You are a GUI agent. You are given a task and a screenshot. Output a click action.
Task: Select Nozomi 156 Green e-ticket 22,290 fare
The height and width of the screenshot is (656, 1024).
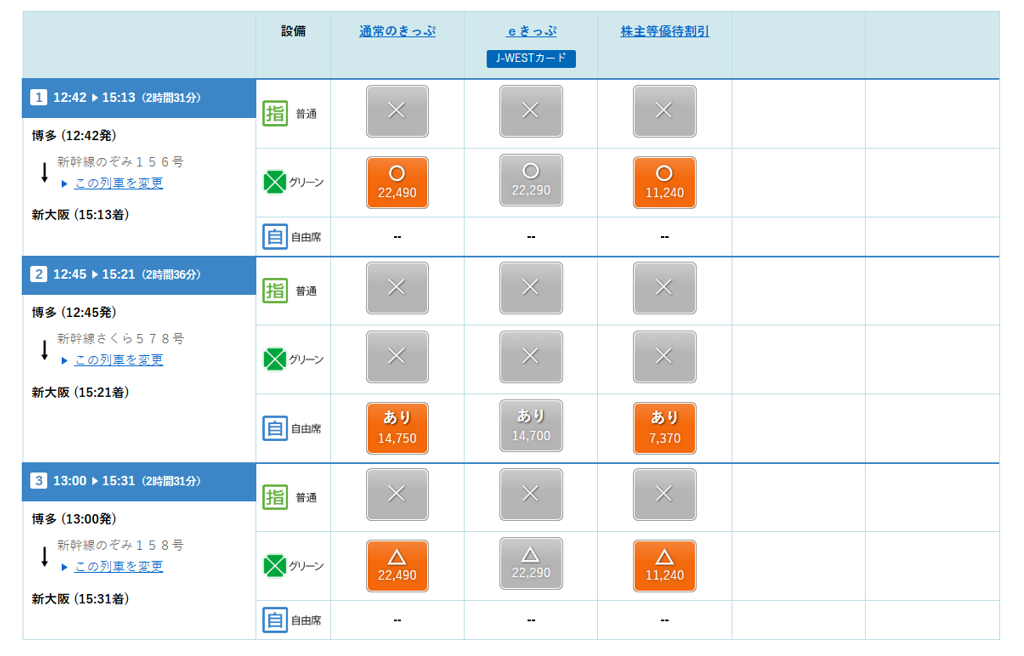point(531,181)
